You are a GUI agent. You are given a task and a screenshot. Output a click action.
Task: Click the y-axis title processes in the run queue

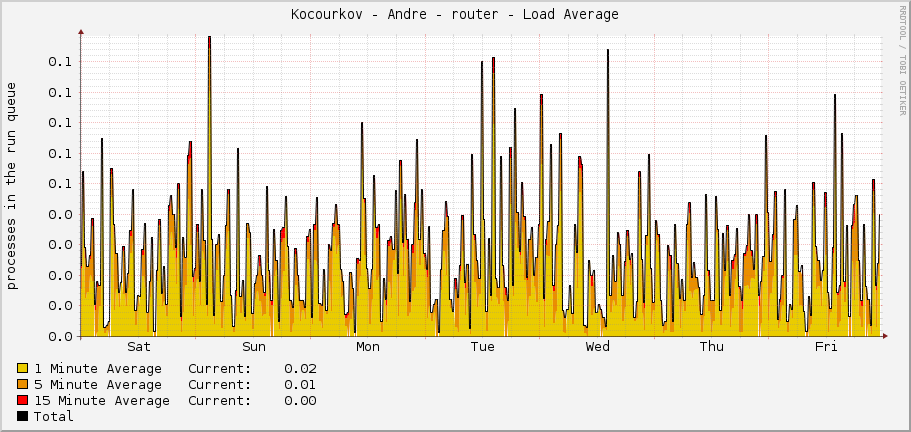[x=12, y=186]
